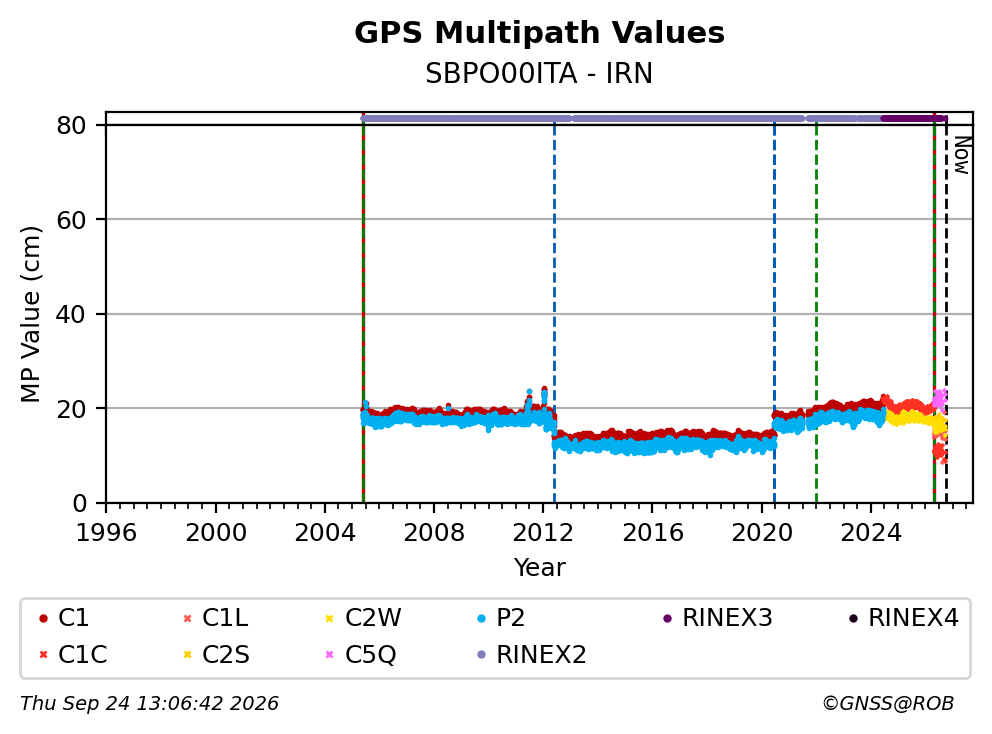Click the 80 value on y-axis
992x734 pixels.
click(x=71, y=125)
